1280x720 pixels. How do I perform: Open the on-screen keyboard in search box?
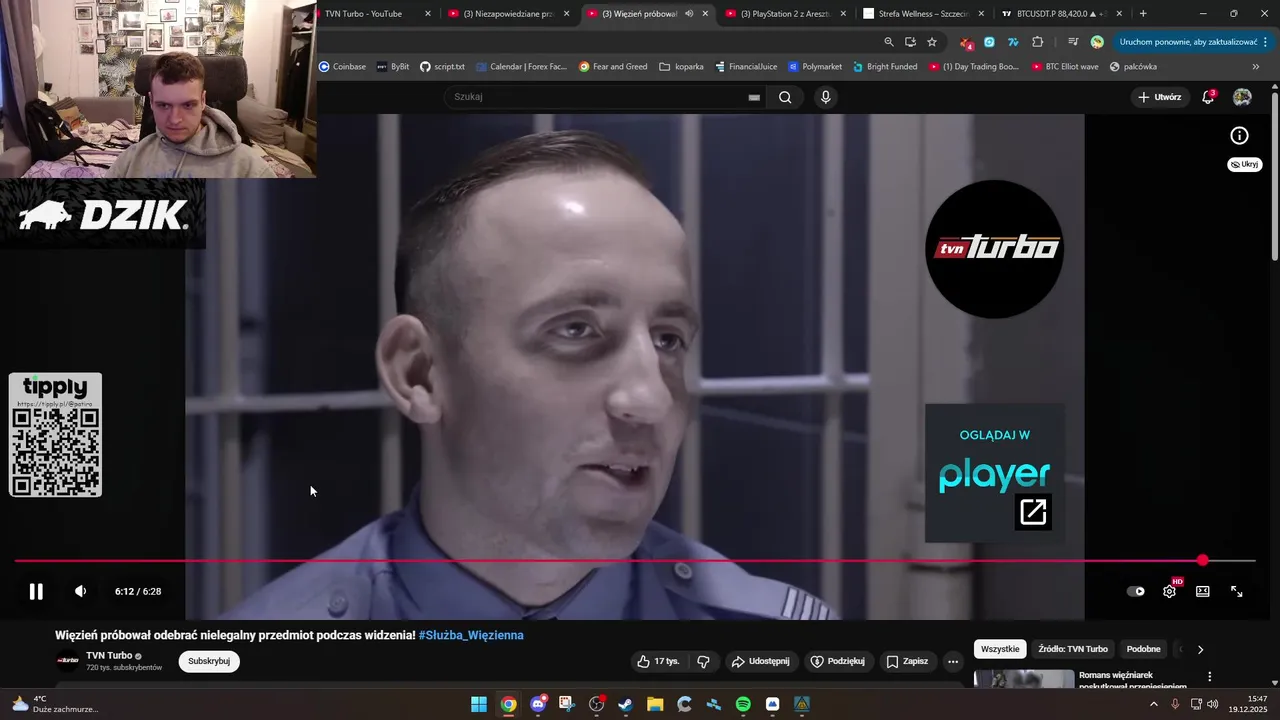[x=754, y=97]
